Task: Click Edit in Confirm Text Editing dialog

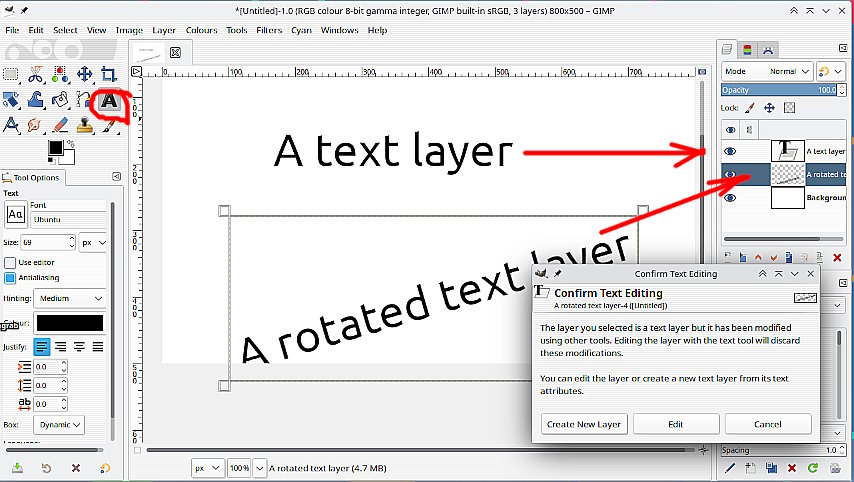Action: [676, 424]
